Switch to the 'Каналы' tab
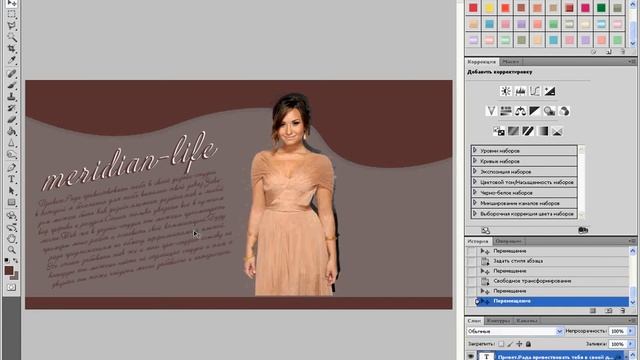 coord(527,321)
